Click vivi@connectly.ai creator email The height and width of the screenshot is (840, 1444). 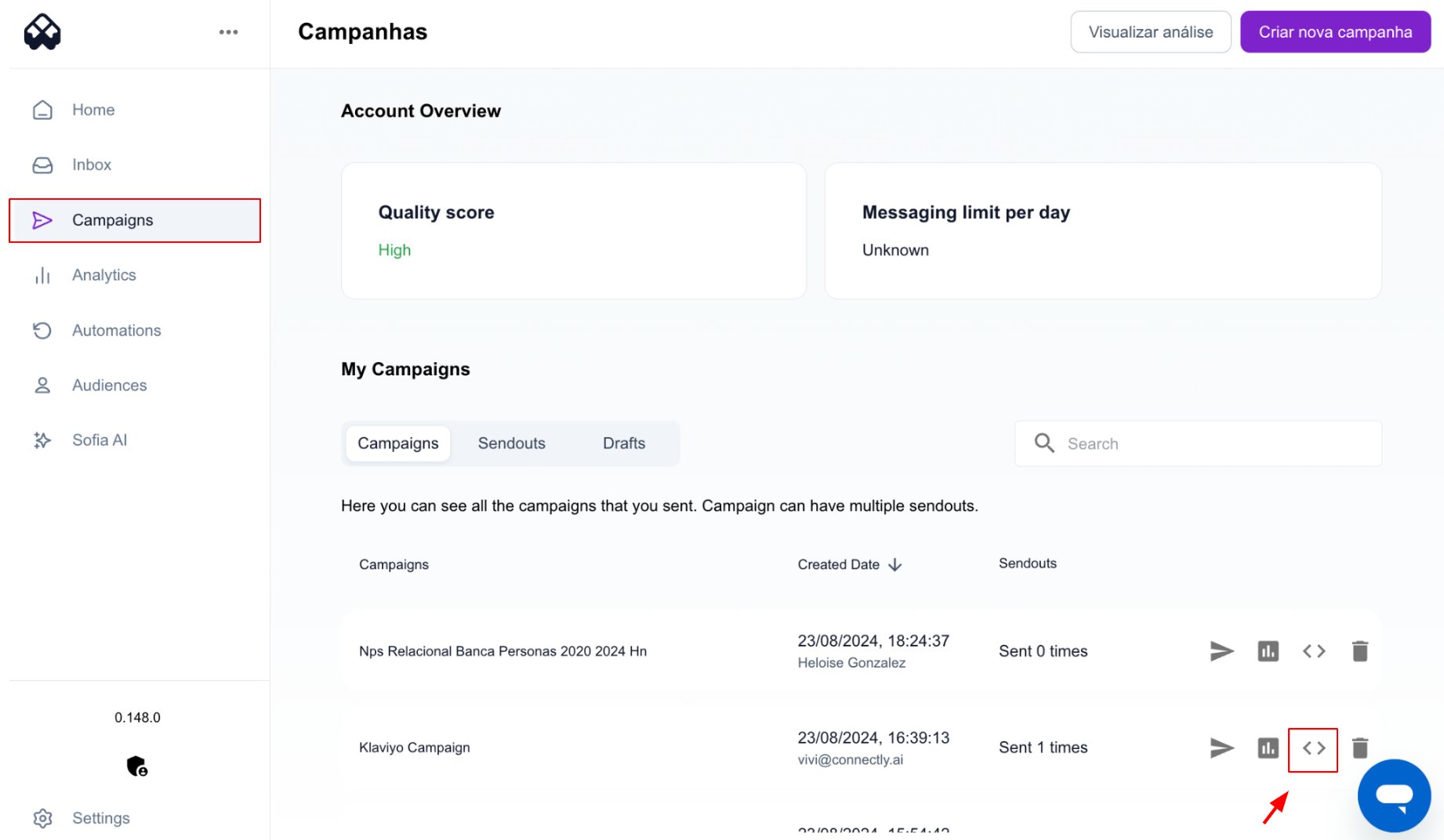click(x=850, y=760)
